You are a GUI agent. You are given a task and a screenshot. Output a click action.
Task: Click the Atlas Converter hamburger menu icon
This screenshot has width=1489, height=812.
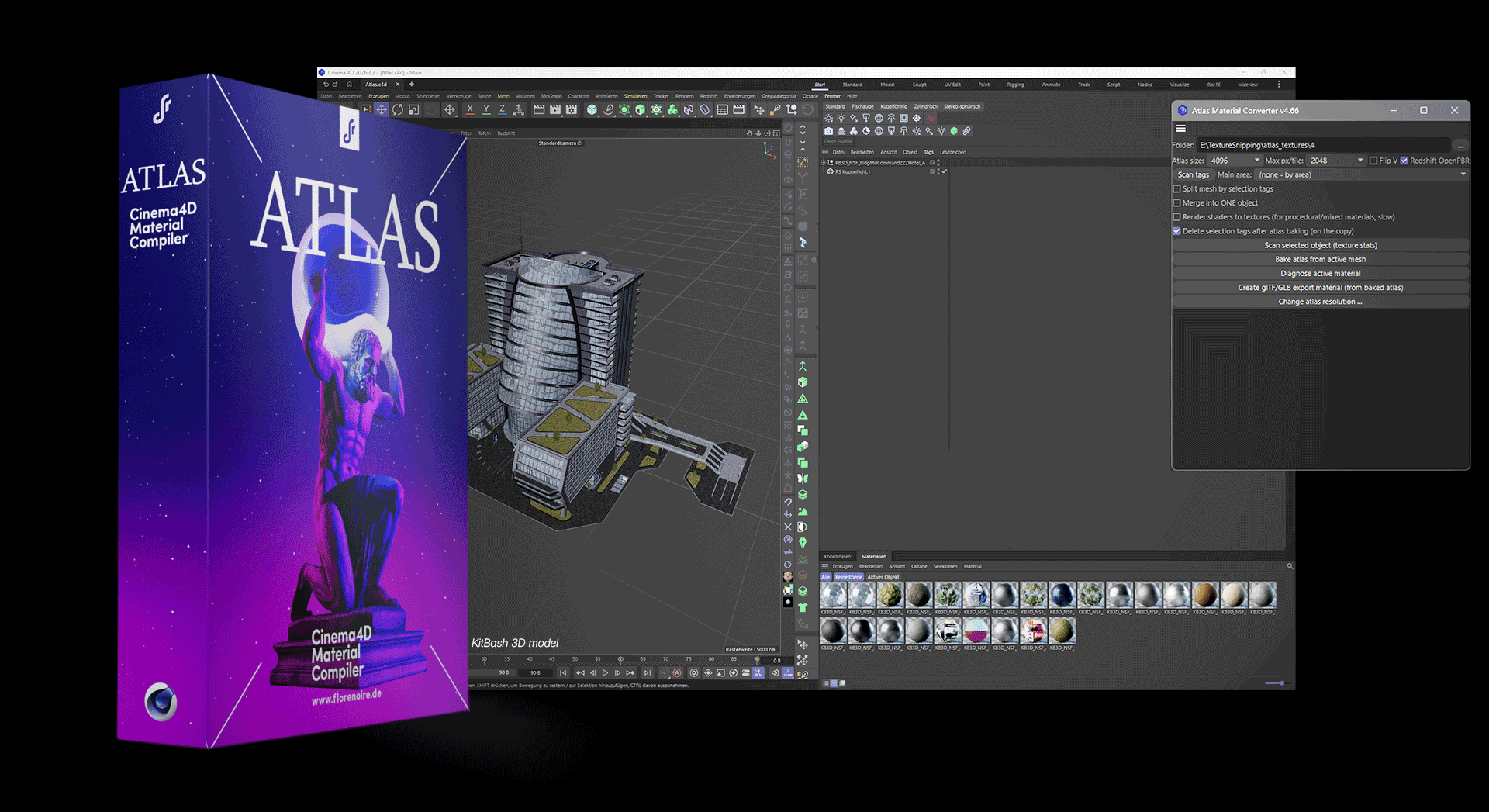coord(1180,129)
